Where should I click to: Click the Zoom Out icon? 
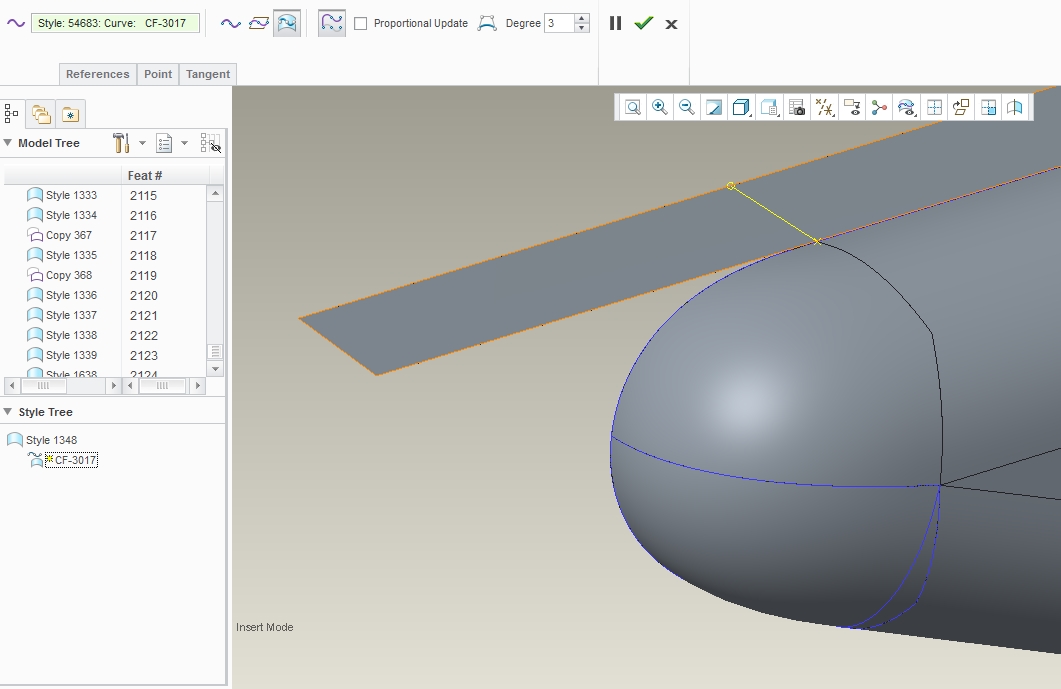click(687, 108)
